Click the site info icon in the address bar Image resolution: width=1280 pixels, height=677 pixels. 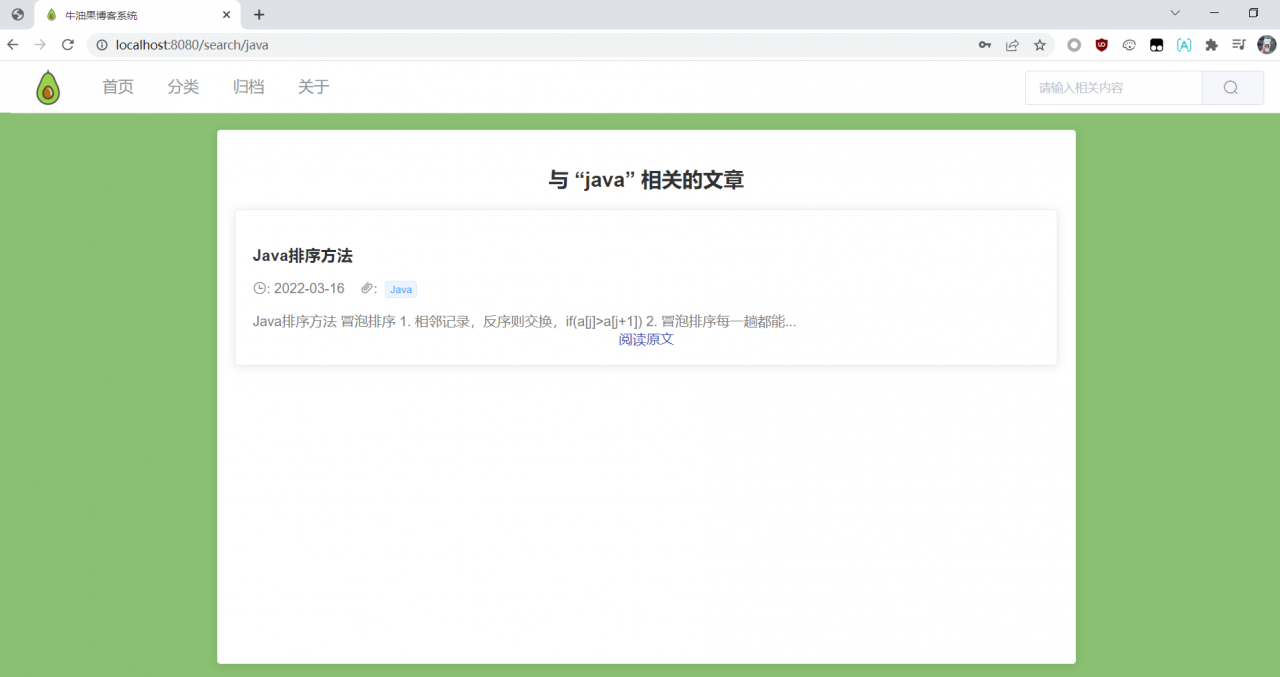pos(102,45)
